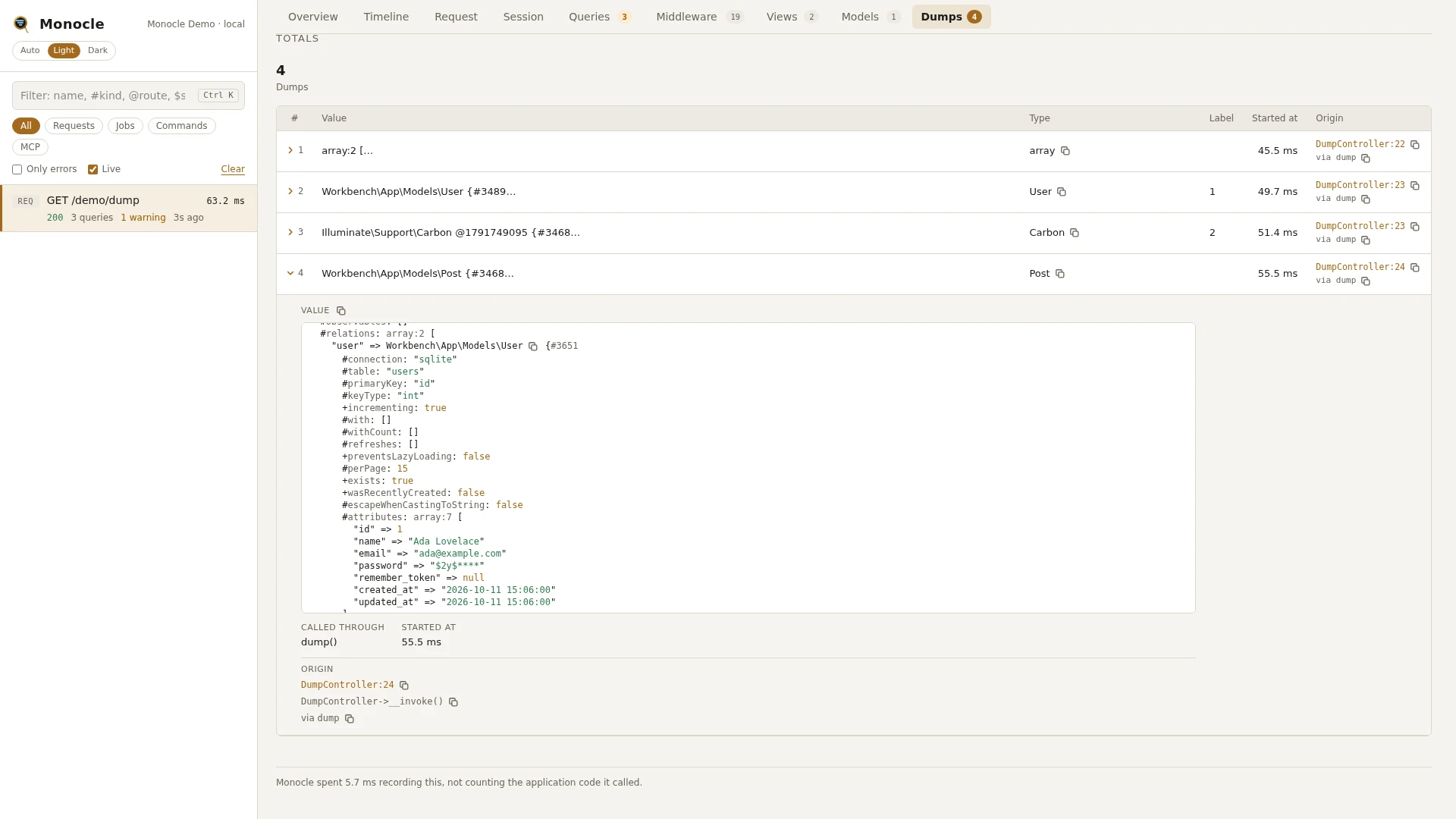
Task: Select the All filter chip
Action: pyautogui.click(x=26, y=126)
